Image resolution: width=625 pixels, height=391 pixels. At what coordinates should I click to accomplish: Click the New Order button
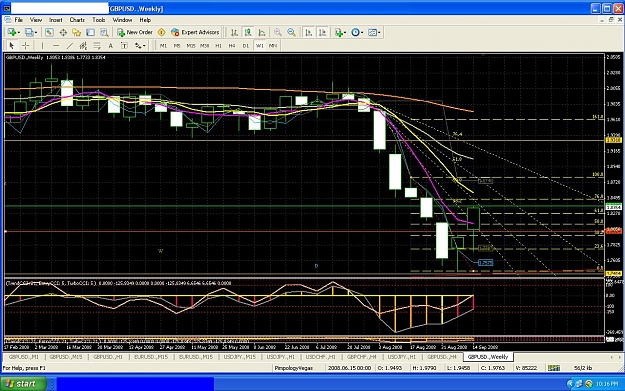(135, 32)
